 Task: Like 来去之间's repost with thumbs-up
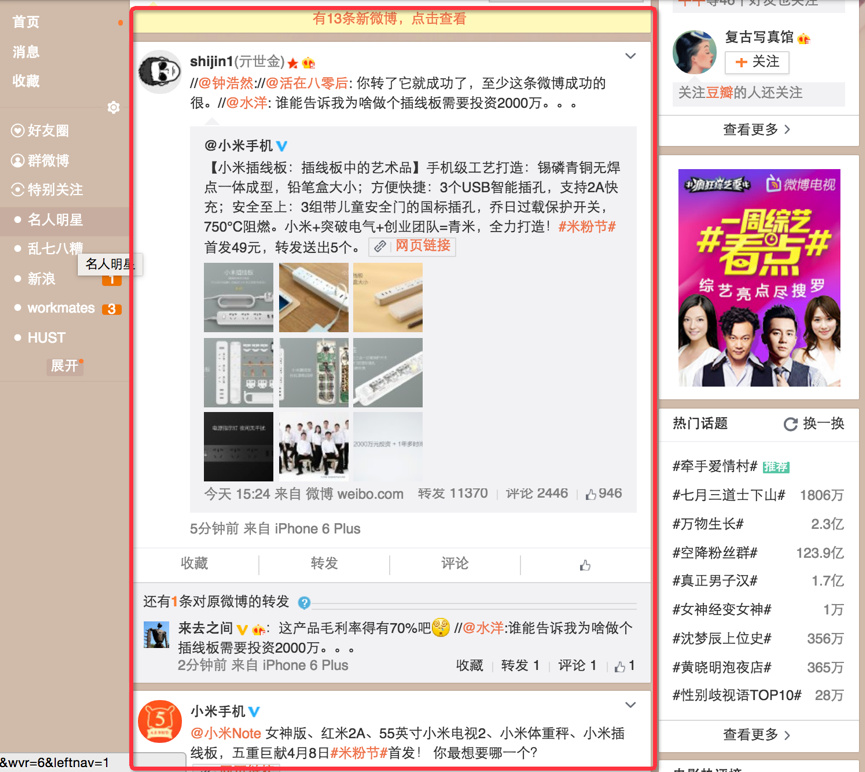tap(624, 666)
